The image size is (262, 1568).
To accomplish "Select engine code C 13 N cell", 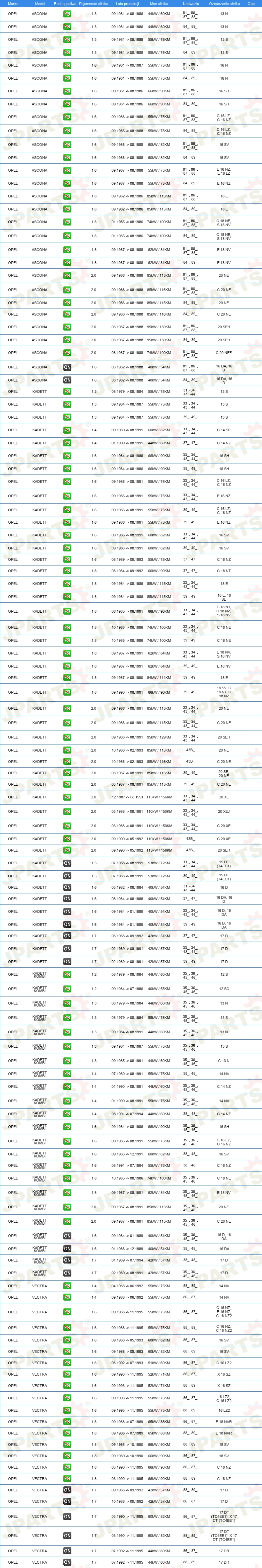I will pos(223,1061).
